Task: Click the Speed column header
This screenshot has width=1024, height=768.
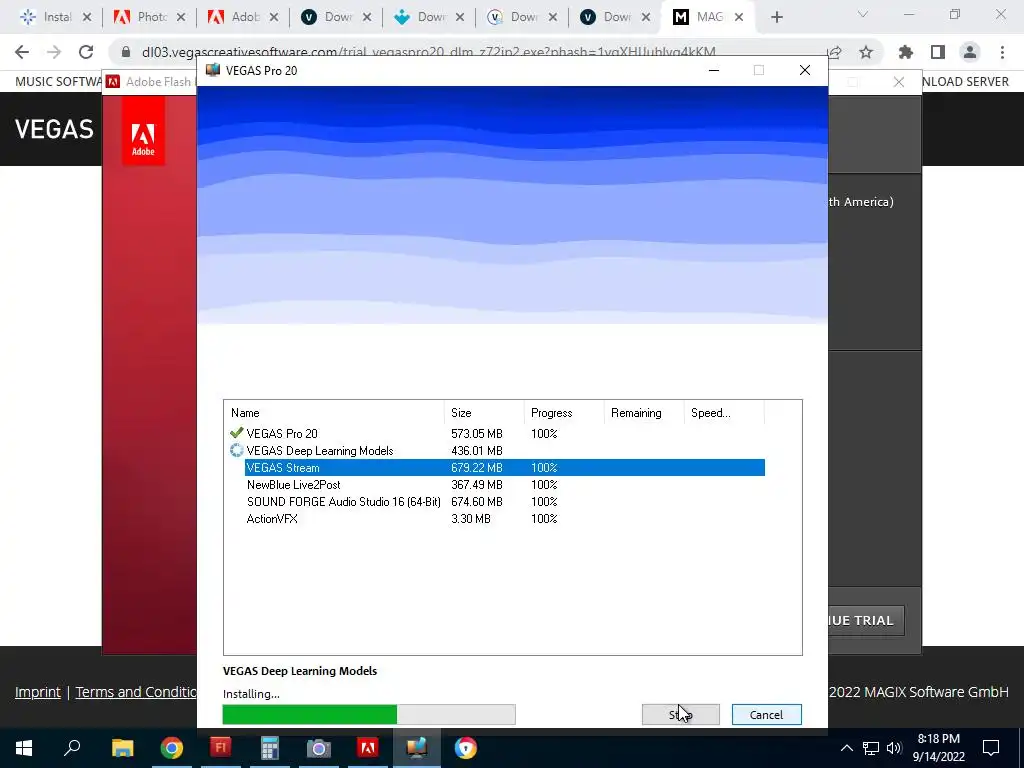Action: pyautogui.click(x=724, y=413)
